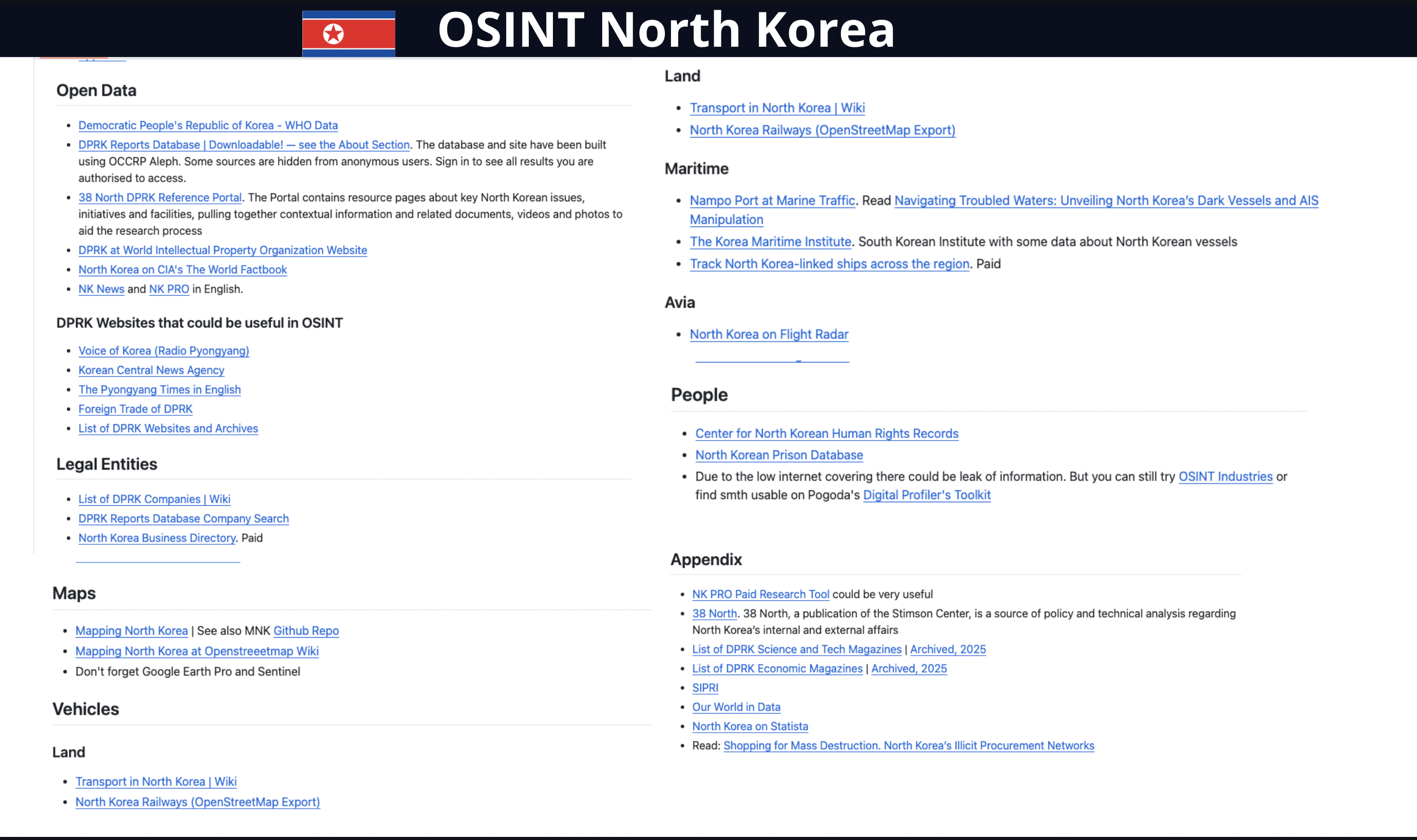The image size is (1417, 840).
Task: Open Foreign Trade of DPRK link
Action: coord(135,409)
